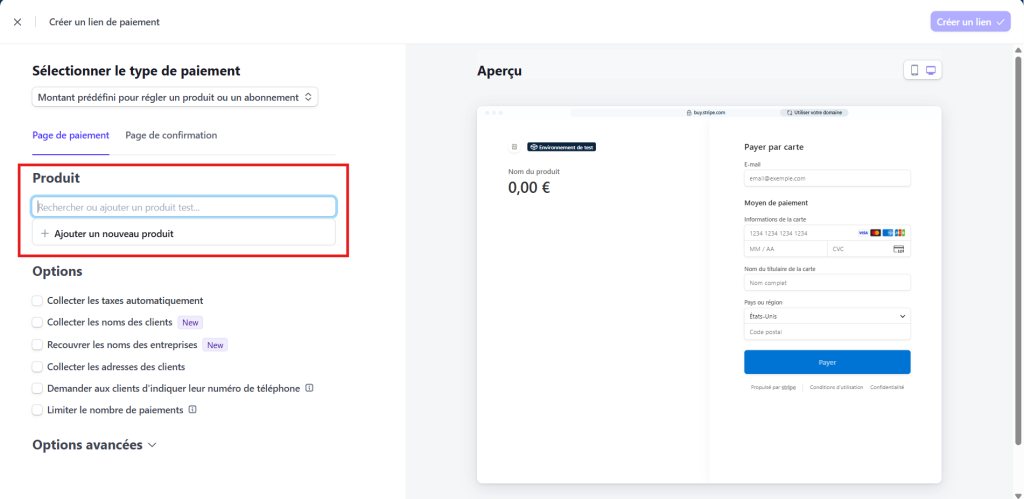The width and height of the screenshot is (1024, 499).
Task: Switch preview to mobile view icon
Action: click(914, 70)
